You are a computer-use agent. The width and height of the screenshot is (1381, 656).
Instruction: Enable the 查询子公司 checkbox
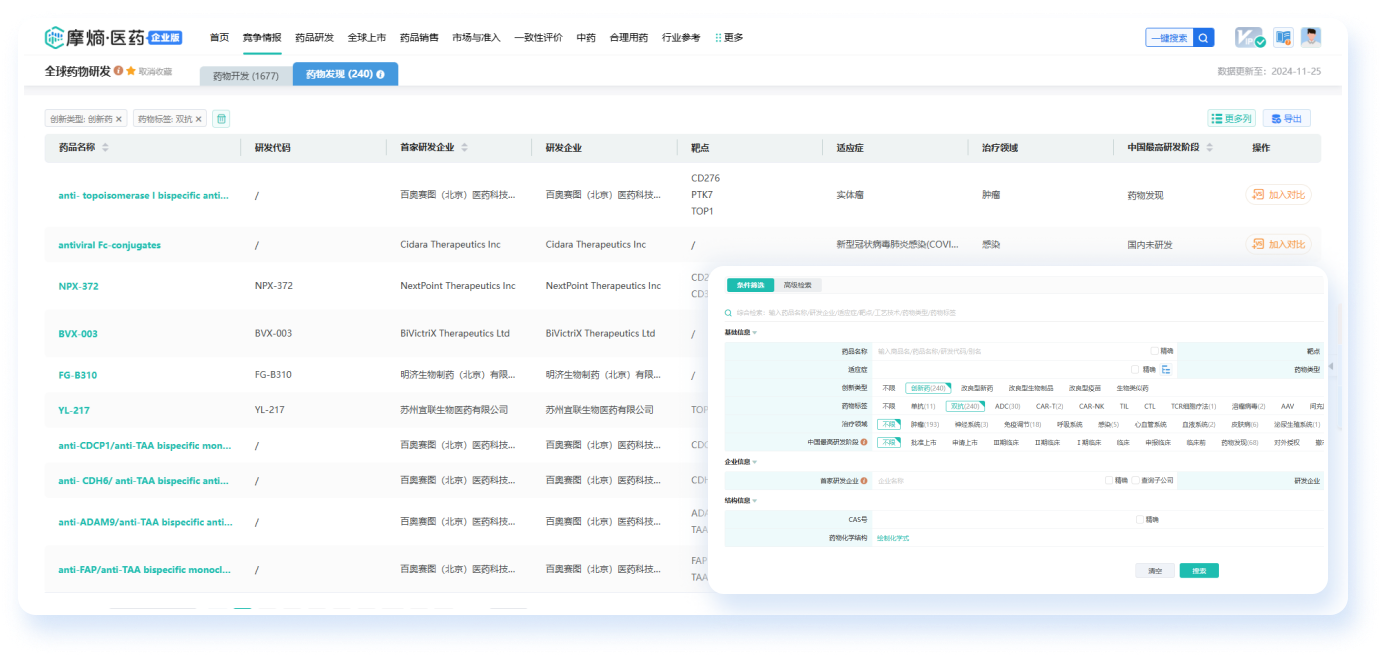(1135, 481)
